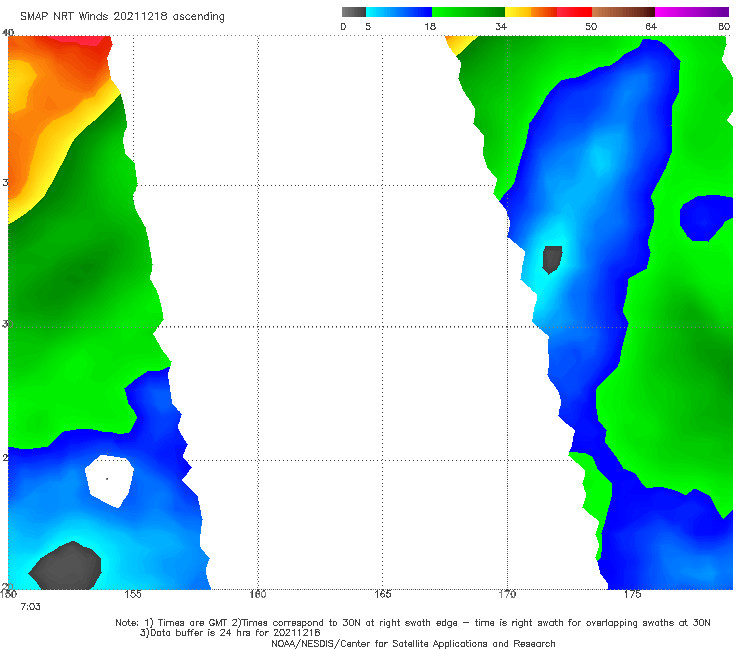Click the latitude axis label '40'

[x=8, y=32]
